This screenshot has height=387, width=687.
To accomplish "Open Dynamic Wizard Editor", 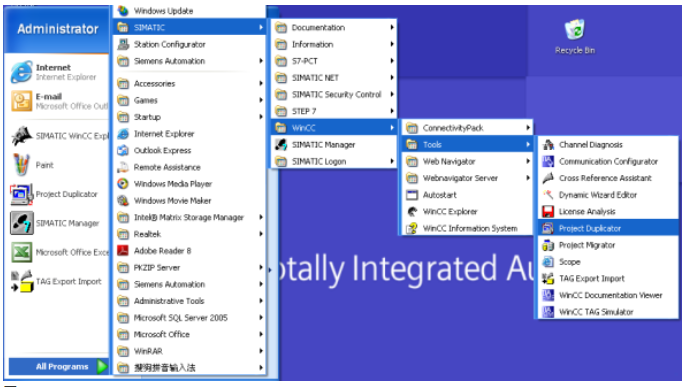I will click(608, 195).
